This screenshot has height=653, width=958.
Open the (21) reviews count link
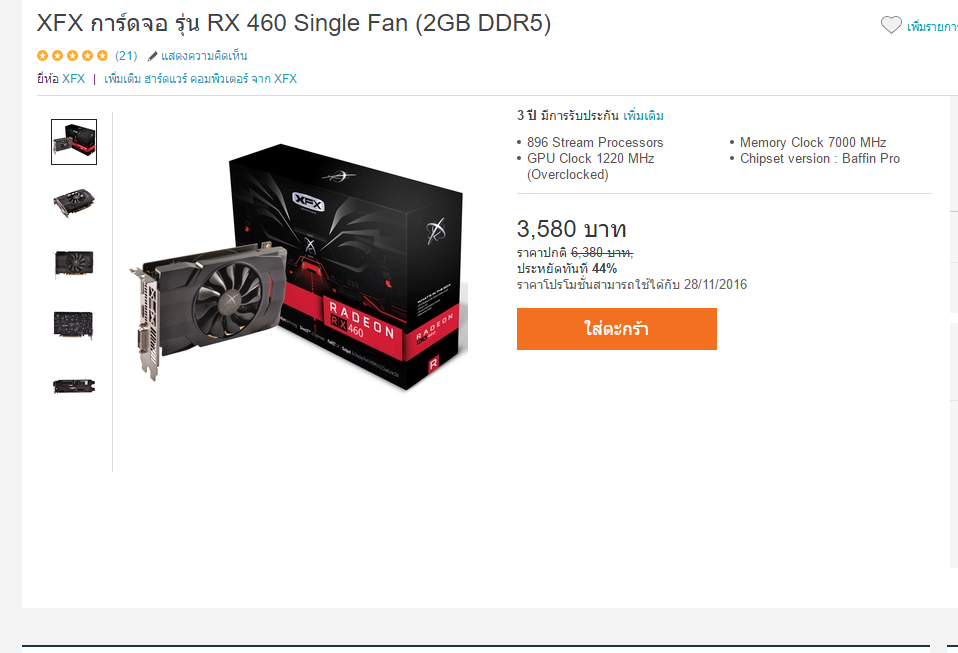126,56
